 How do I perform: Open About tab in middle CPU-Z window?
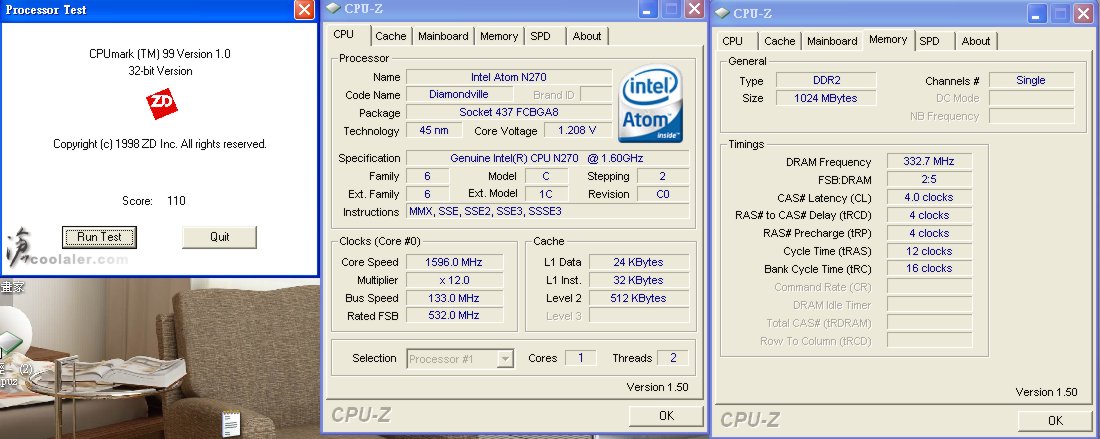tap(586, 36)
